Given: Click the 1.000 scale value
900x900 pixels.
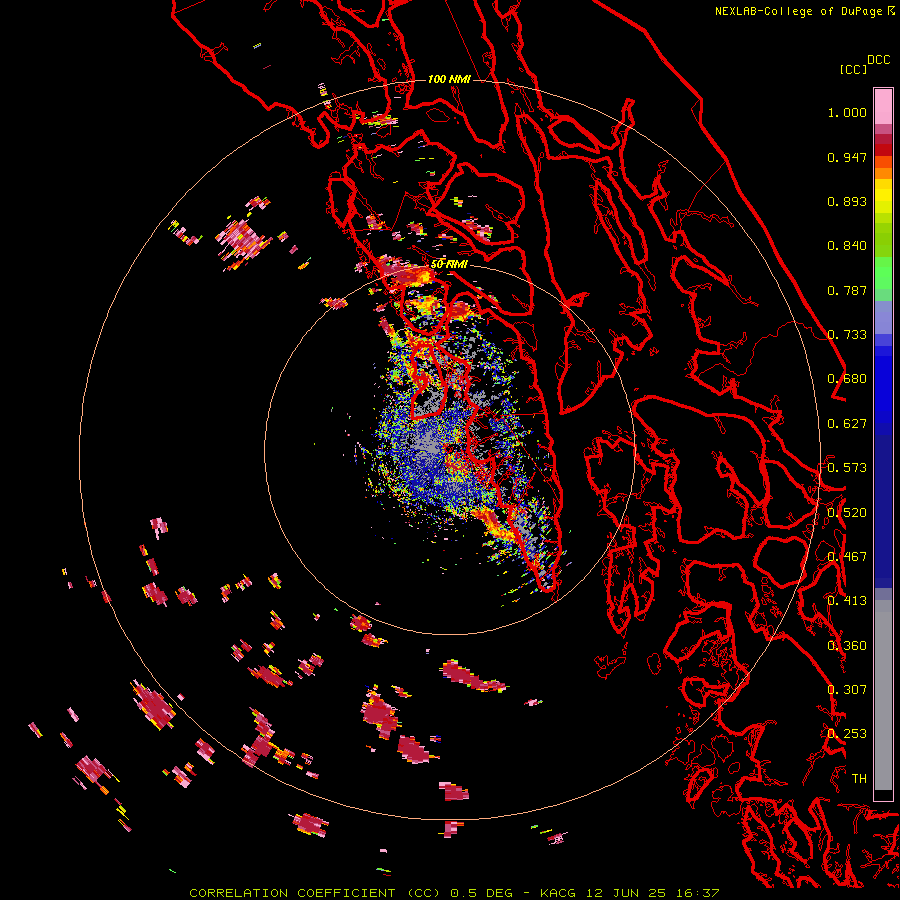Looking at the screenshot, I should tap(847, 112).
